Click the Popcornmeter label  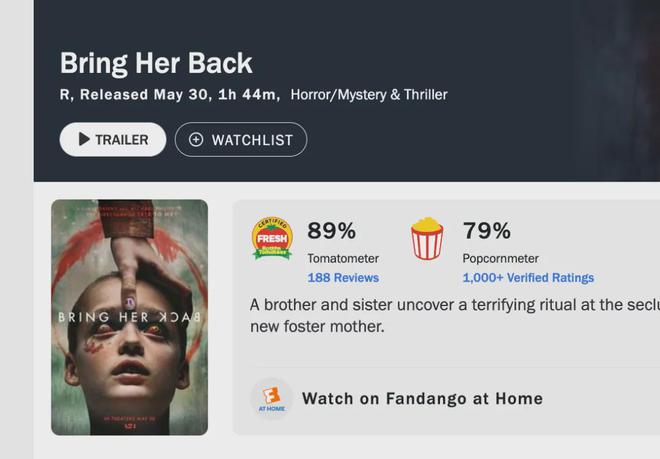point(500,259)
